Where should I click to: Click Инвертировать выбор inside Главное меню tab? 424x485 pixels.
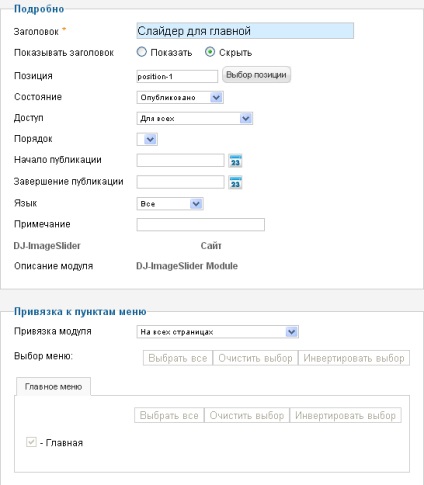tap(346, 415)
